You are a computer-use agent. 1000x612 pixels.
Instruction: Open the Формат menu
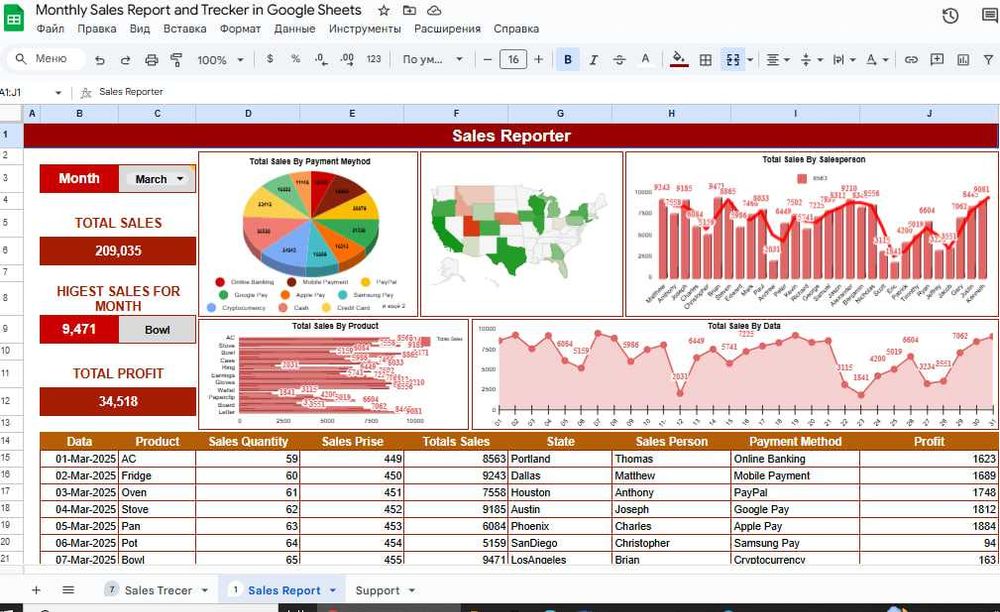point(240,29)
